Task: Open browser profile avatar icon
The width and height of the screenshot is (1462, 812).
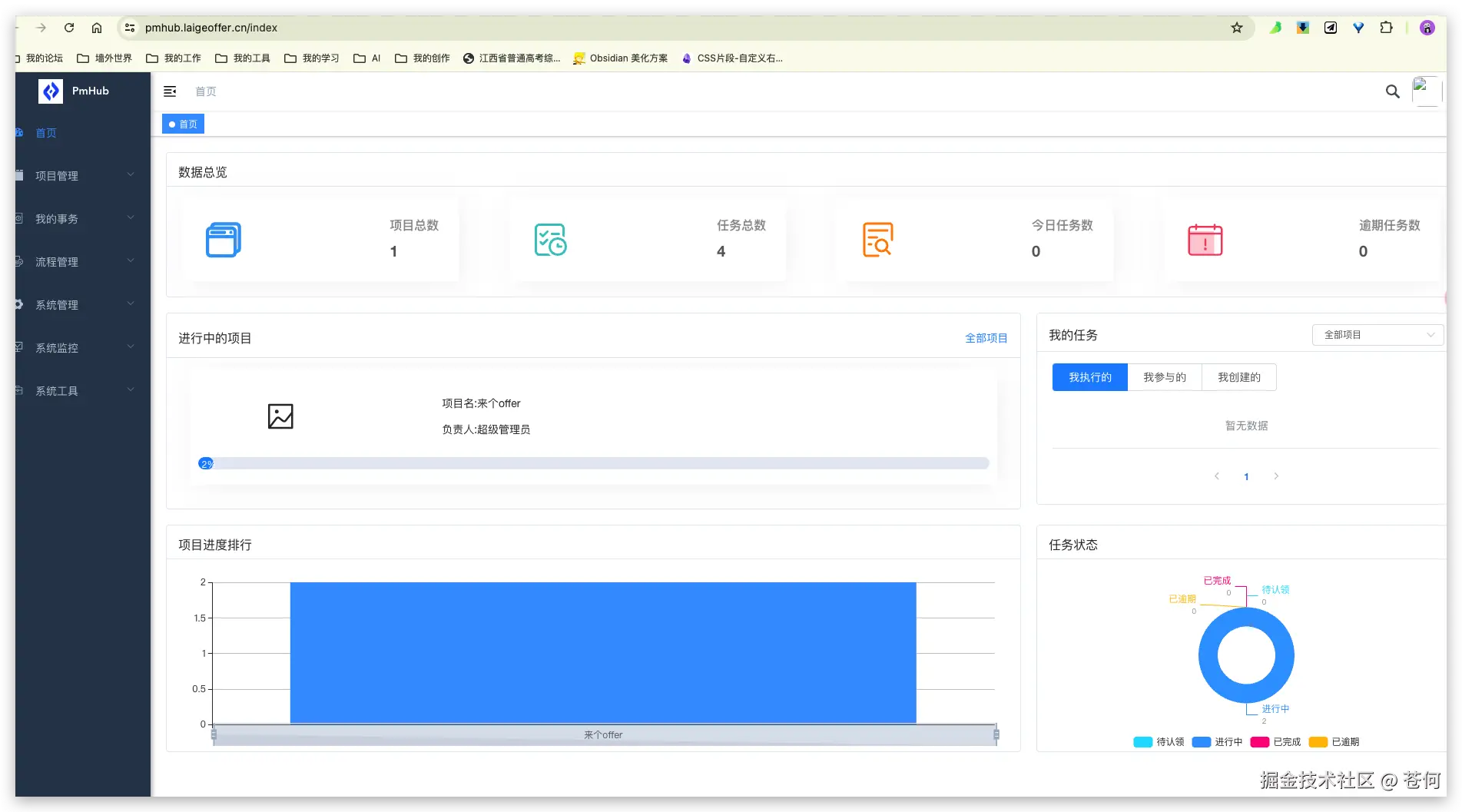Action: [1427, 28]
